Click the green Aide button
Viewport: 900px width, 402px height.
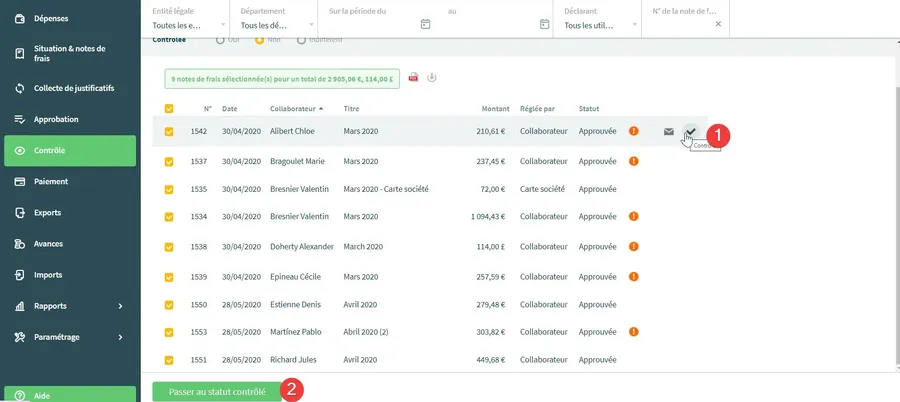(x=69, y=394)
